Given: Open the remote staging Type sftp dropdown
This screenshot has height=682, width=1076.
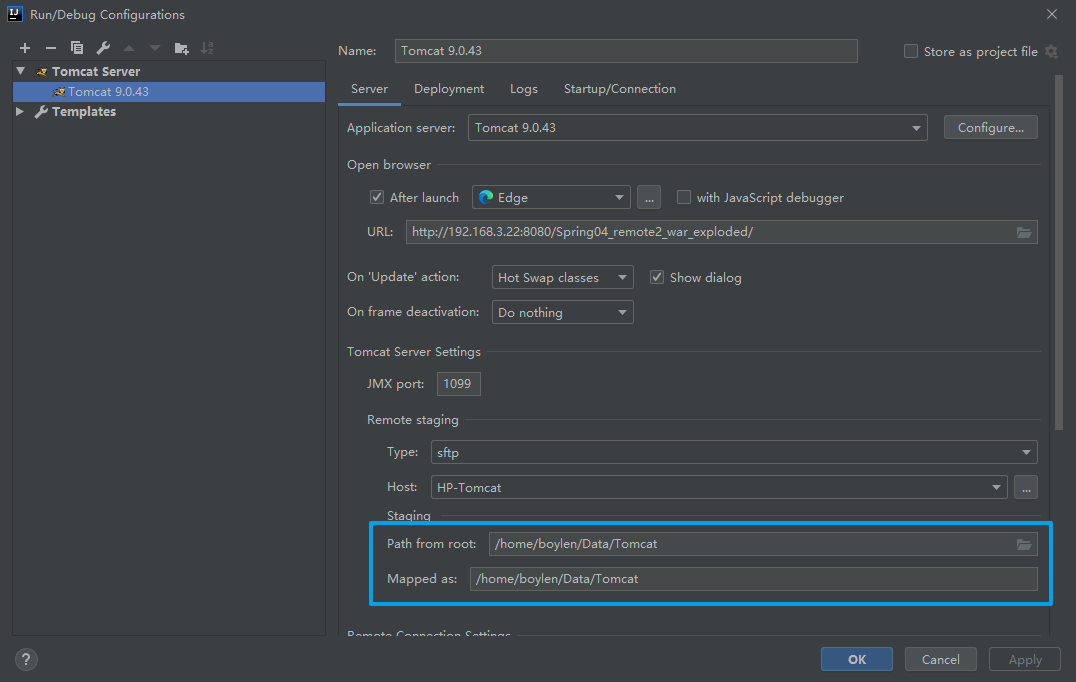Looking at the screenshot, I should click(x=734, y=452).
